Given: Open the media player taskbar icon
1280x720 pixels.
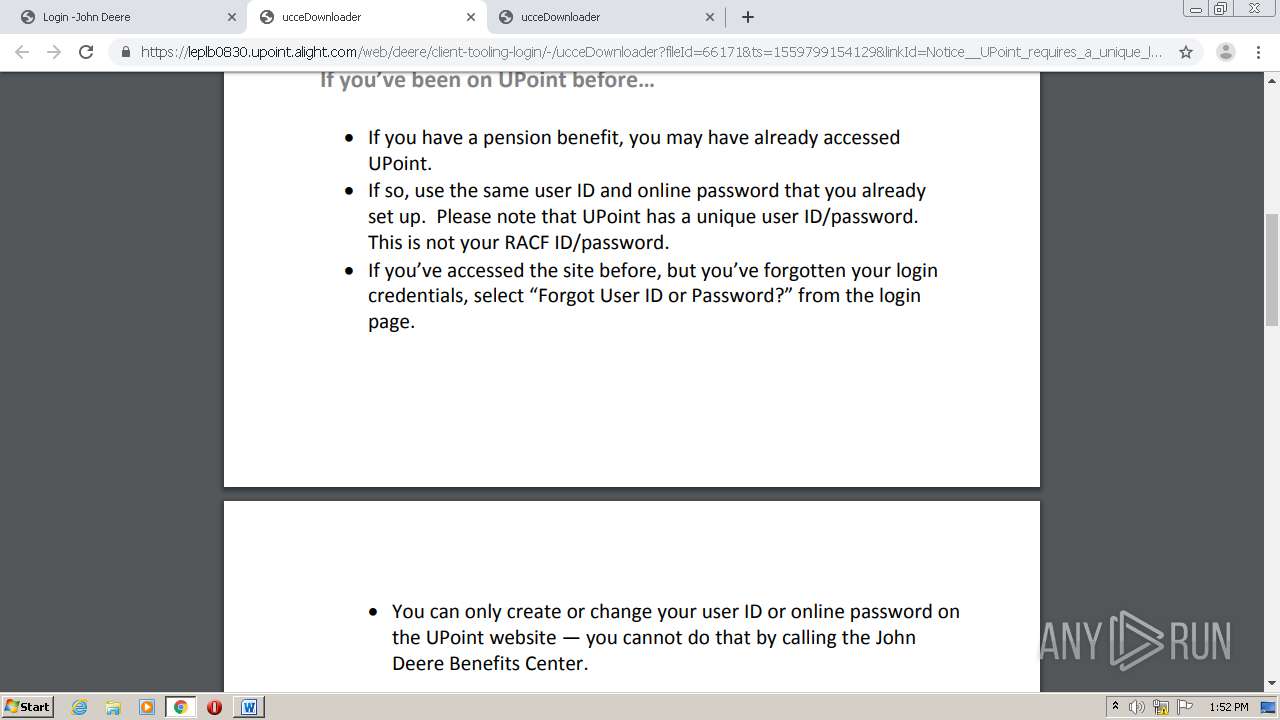Looking at the screenshot, I should [x=147, y=707].
